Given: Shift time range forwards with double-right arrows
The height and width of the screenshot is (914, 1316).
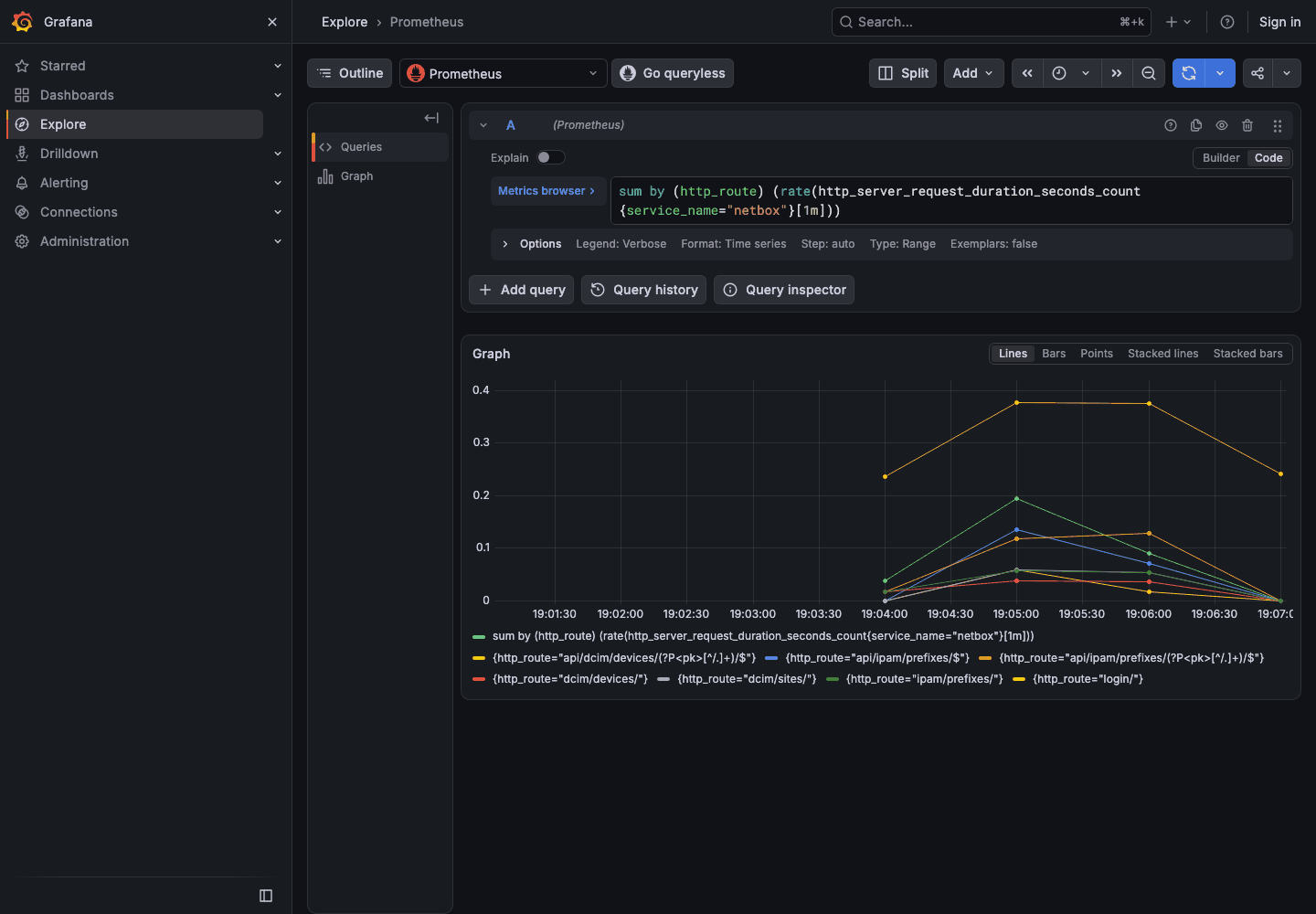Looking at the screenshot, I should pos(1117,73).
